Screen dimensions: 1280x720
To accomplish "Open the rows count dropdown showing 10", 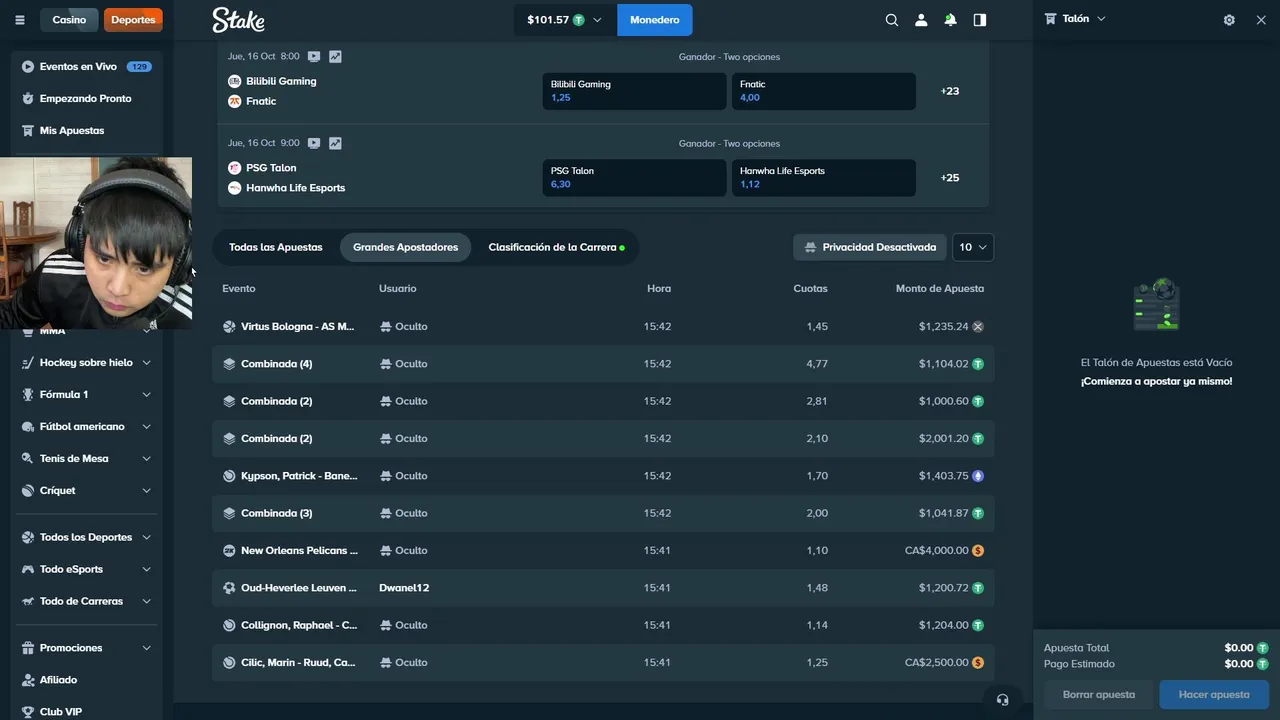I will 972,247.
